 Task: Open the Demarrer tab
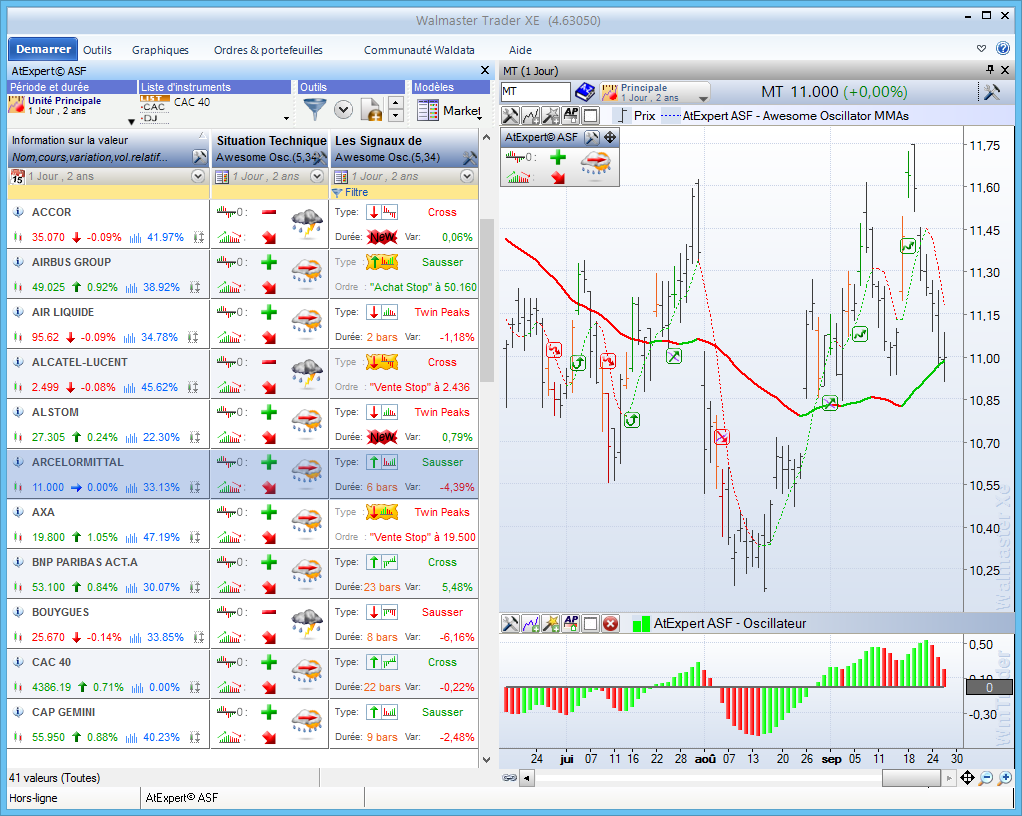point(43,49)
